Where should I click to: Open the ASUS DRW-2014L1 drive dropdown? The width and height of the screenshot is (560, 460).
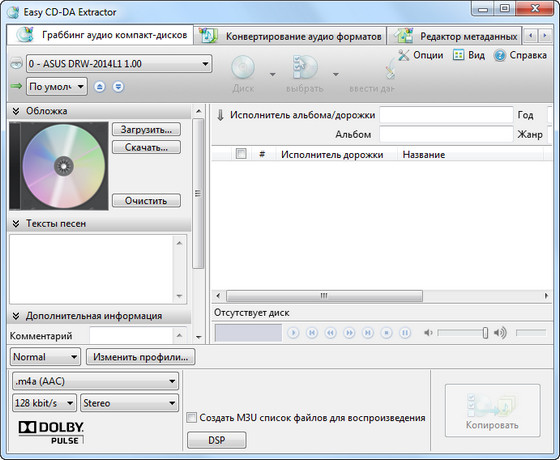tap(119, 64)
